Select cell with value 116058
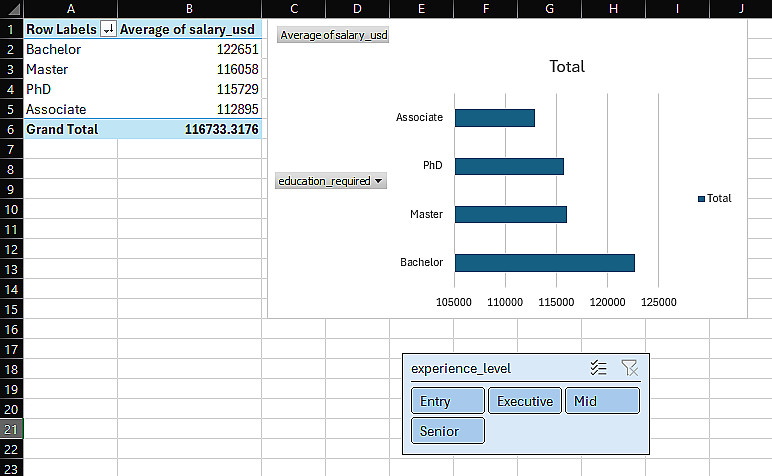This screenshot has height=476, width=772. point(190,69)
